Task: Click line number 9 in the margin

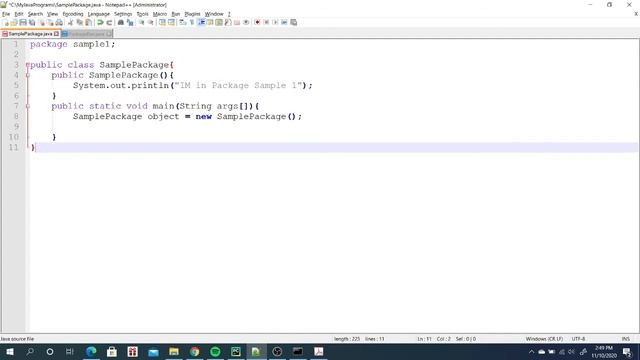Action: point(16,127)
